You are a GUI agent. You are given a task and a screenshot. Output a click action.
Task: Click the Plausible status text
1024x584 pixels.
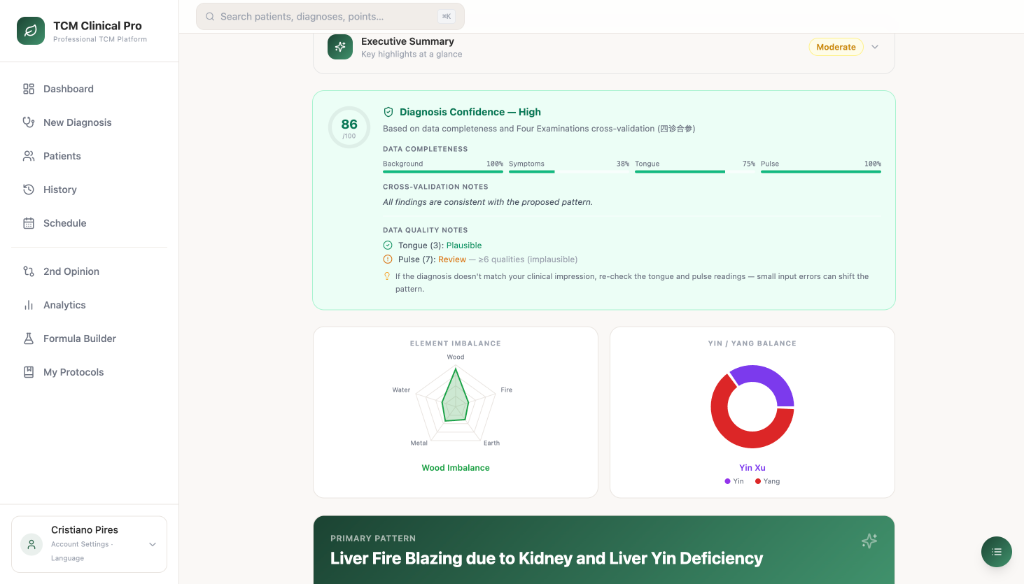click(464, 246)
